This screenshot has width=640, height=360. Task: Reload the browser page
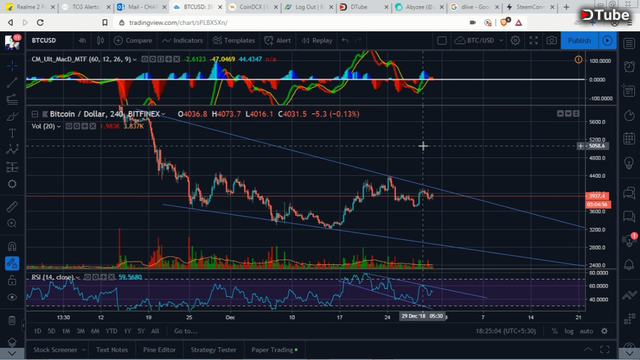(40, 22)
